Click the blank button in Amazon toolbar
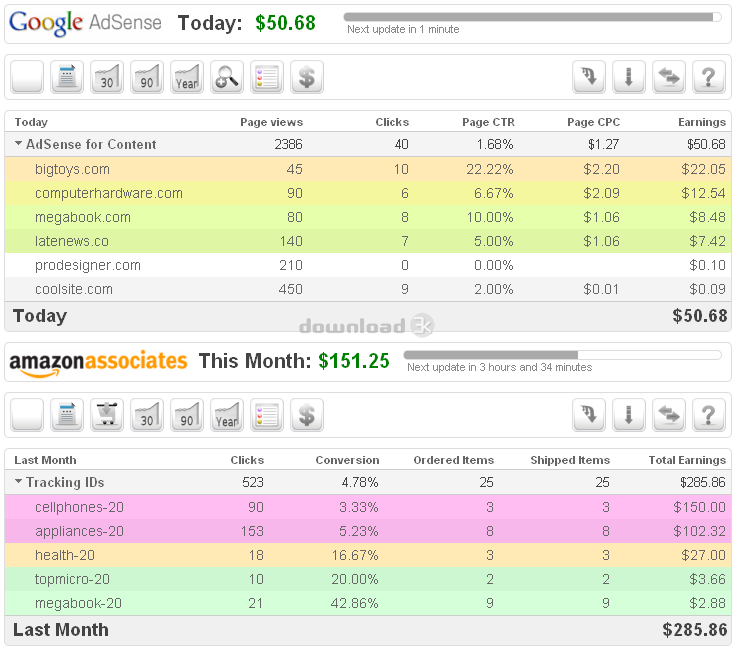 (27, 415)
